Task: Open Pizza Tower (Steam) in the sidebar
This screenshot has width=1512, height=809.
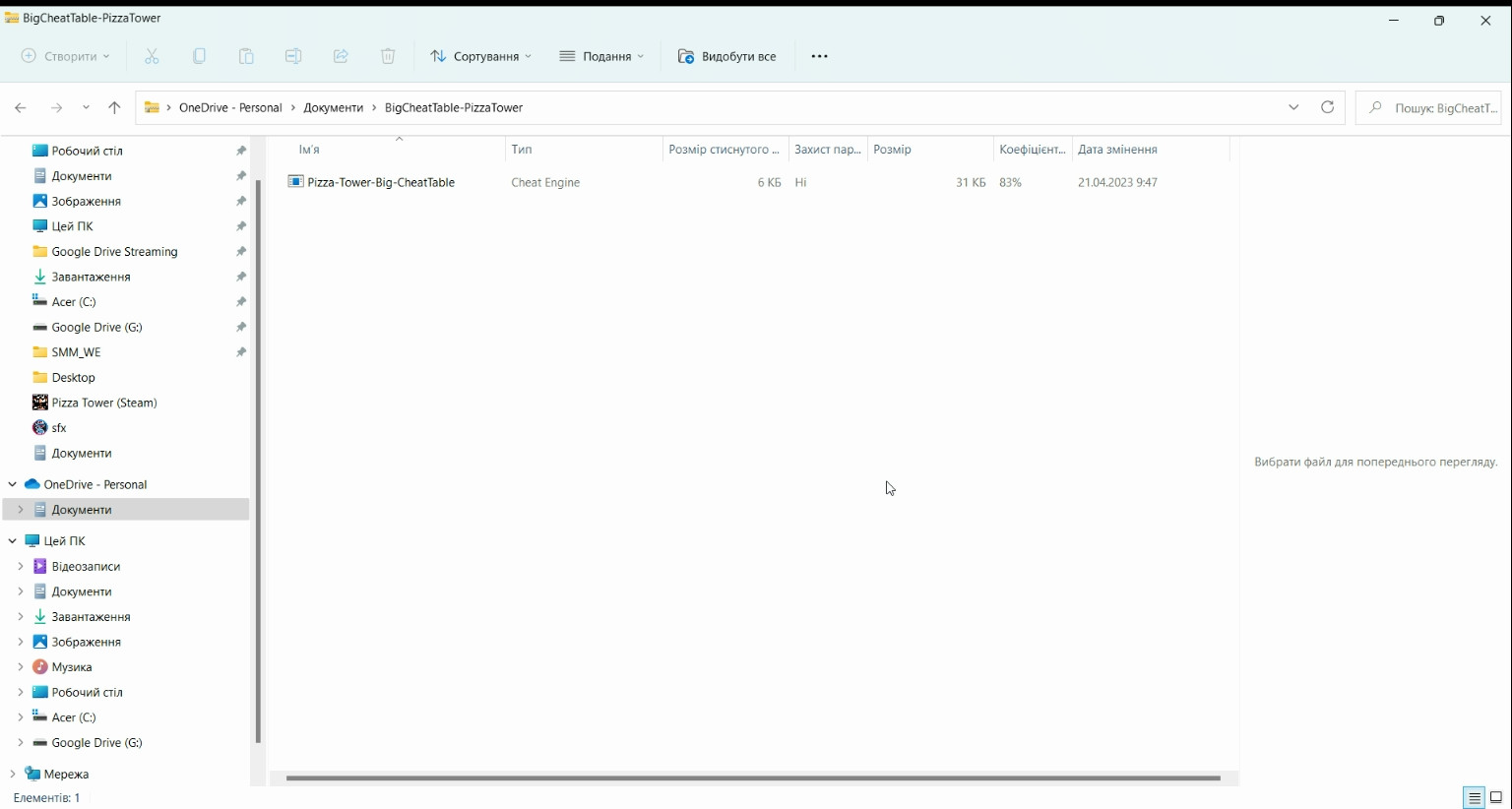Action: pyautogui.click(x=103, y=403)
